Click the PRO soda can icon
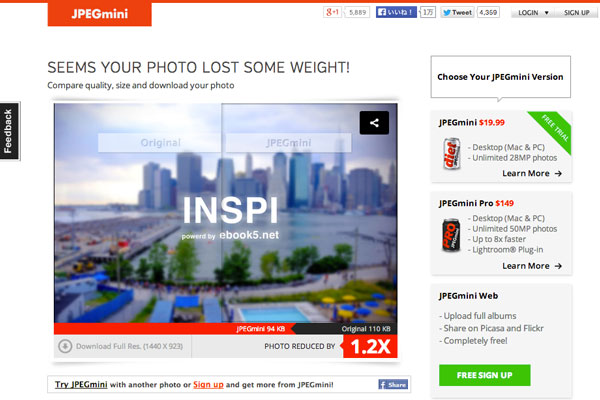The image size is (600, 400). tap(451, 235)
